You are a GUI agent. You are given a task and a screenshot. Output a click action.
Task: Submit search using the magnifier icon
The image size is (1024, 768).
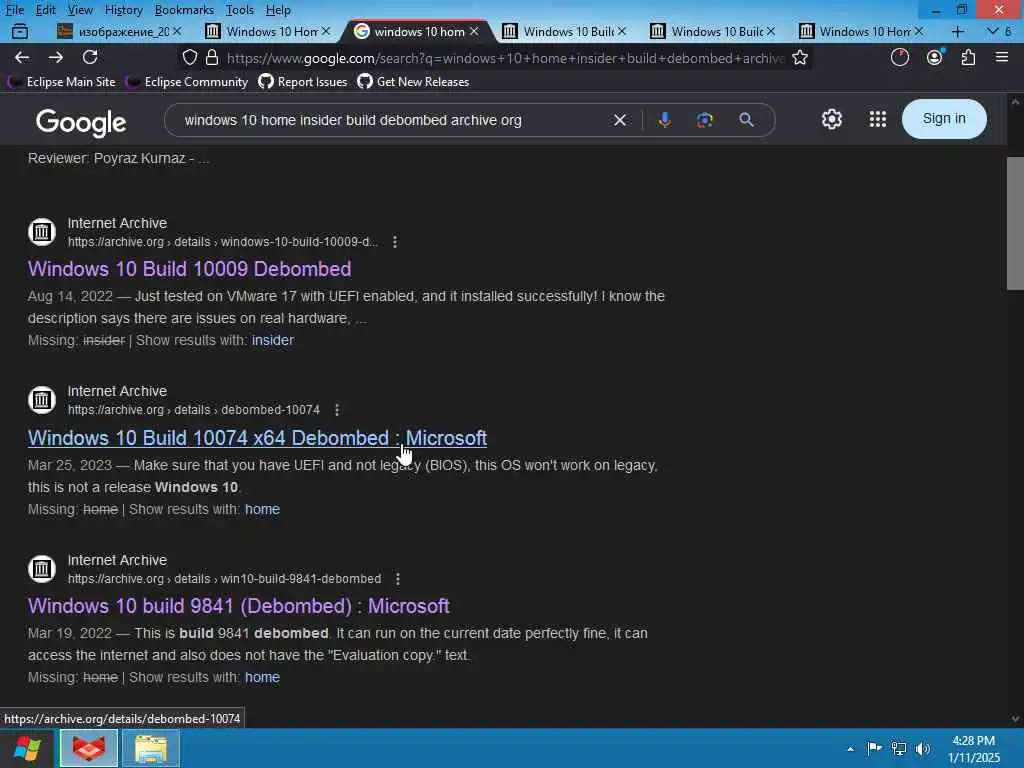[x=746, y=120]
